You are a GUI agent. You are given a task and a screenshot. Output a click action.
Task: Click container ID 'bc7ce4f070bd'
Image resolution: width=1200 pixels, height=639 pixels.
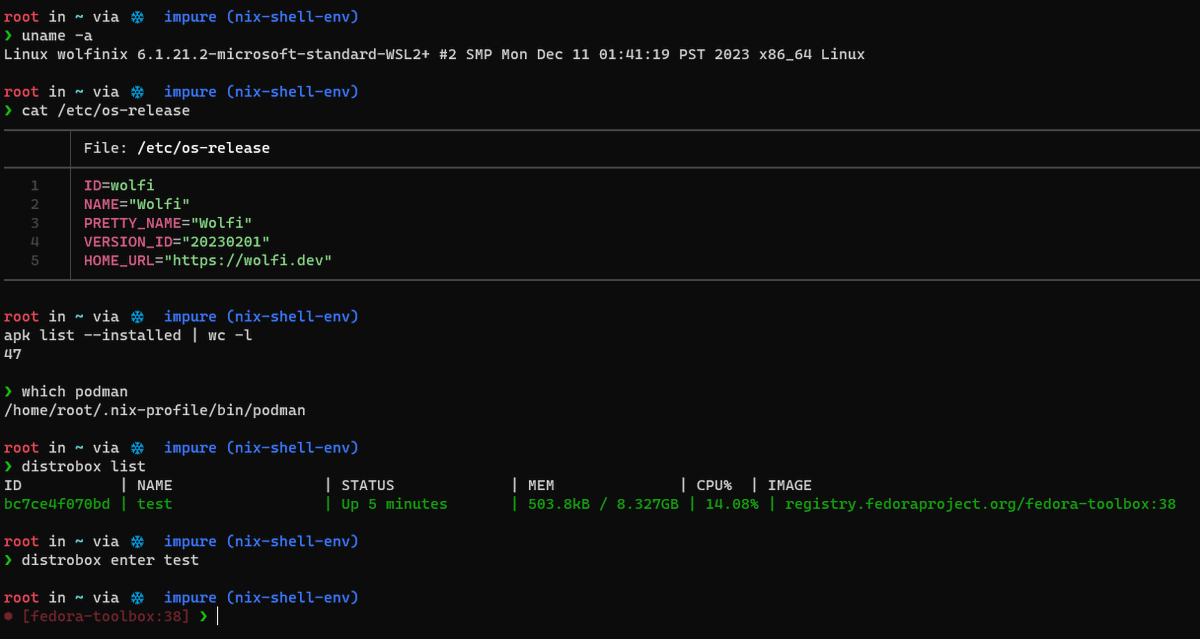57,504
